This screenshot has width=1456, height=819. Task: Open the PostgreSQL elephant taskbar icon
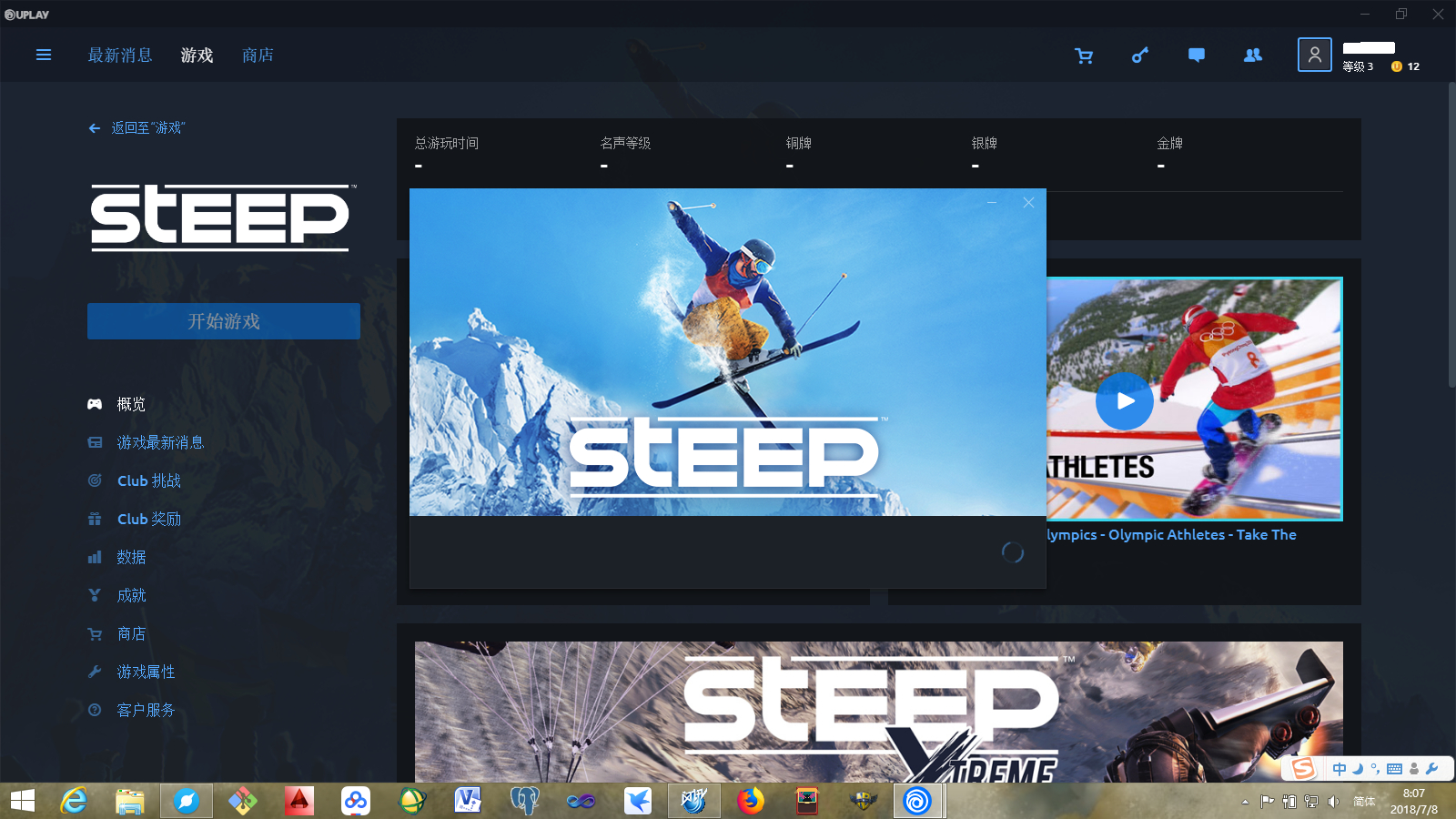(525, 801)
